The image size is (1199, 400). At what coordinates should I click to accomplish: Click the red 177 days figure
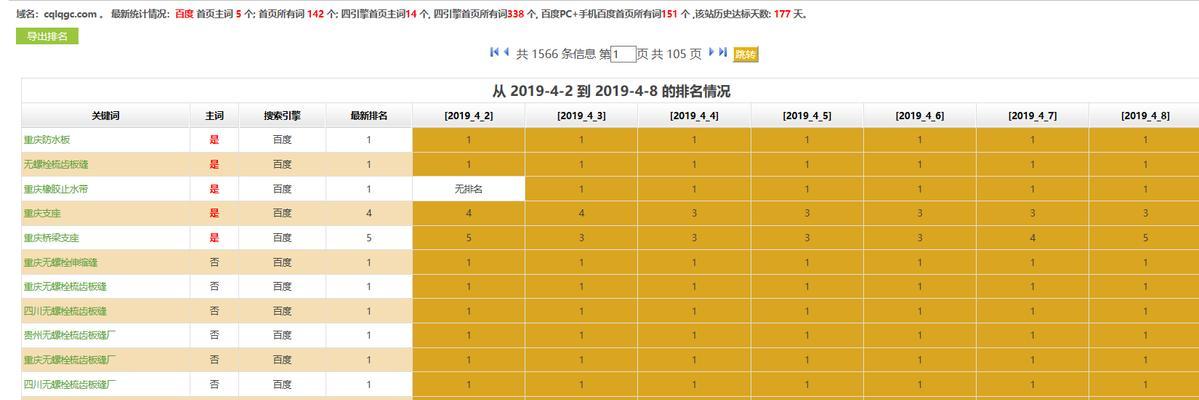[781, 14]
